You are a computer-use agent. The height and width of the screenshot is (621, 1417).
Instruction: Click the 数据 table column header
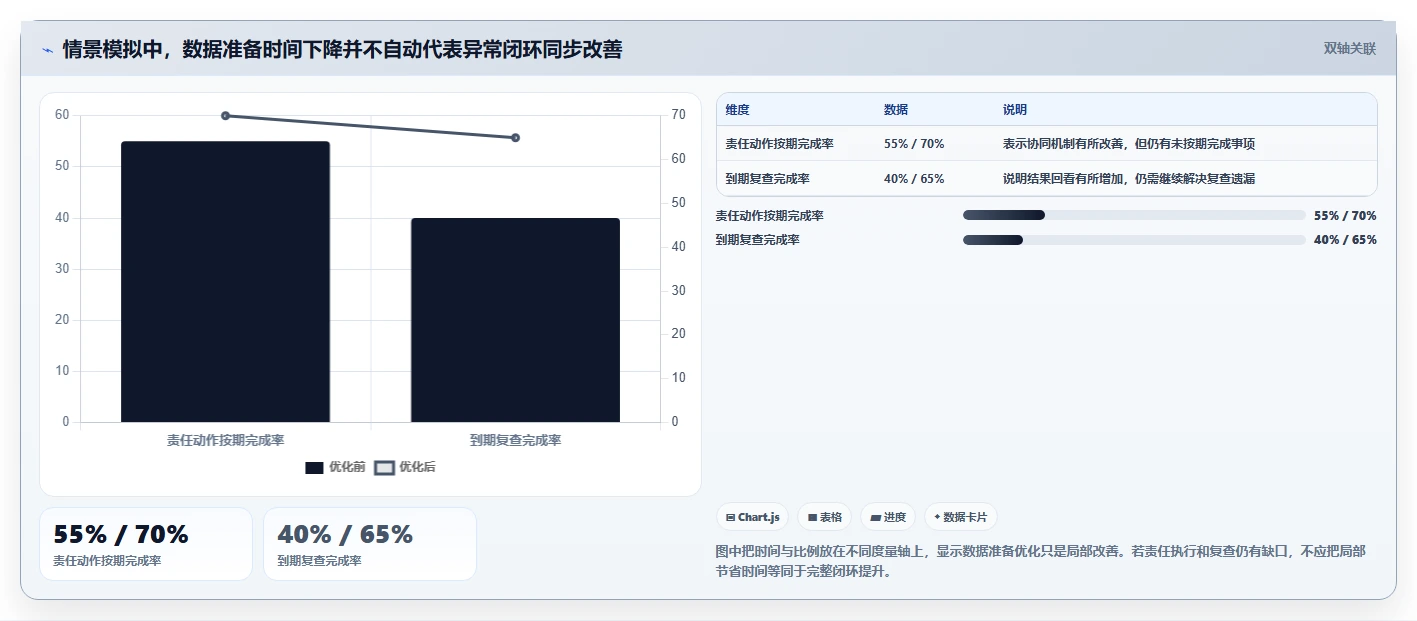pos(896,110)
